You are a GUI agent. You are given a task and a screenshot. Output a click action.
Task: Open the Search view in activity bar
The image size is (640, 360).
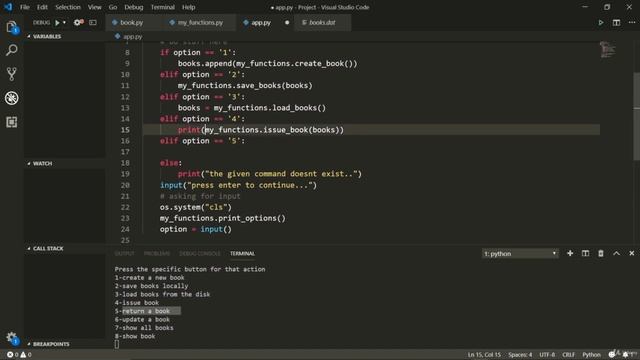[11, 50]
